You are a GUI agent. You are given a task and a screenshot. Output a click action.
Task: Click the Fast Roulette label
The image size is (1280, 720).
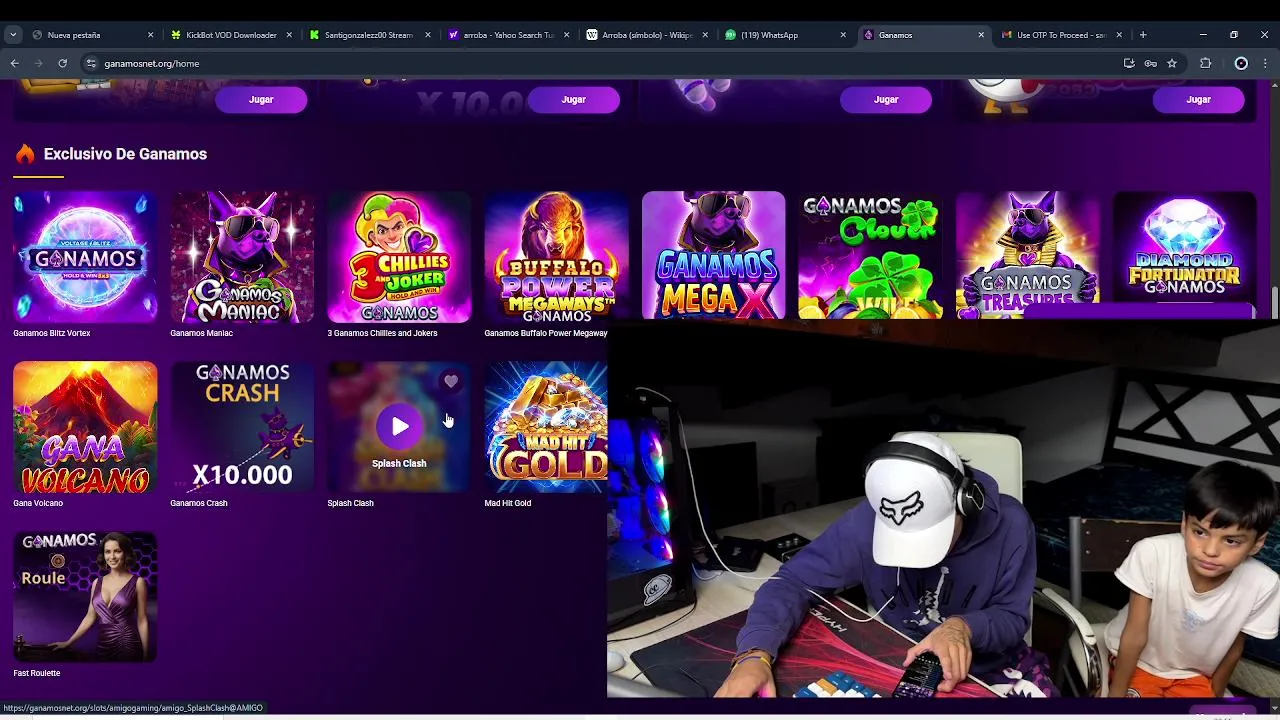(x=37, y=673)
